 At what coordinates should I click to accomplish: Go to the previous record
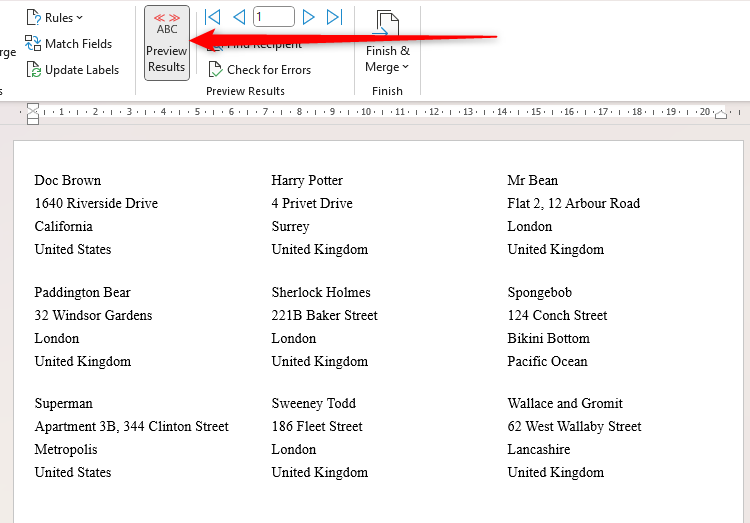(x=239, y=17)
